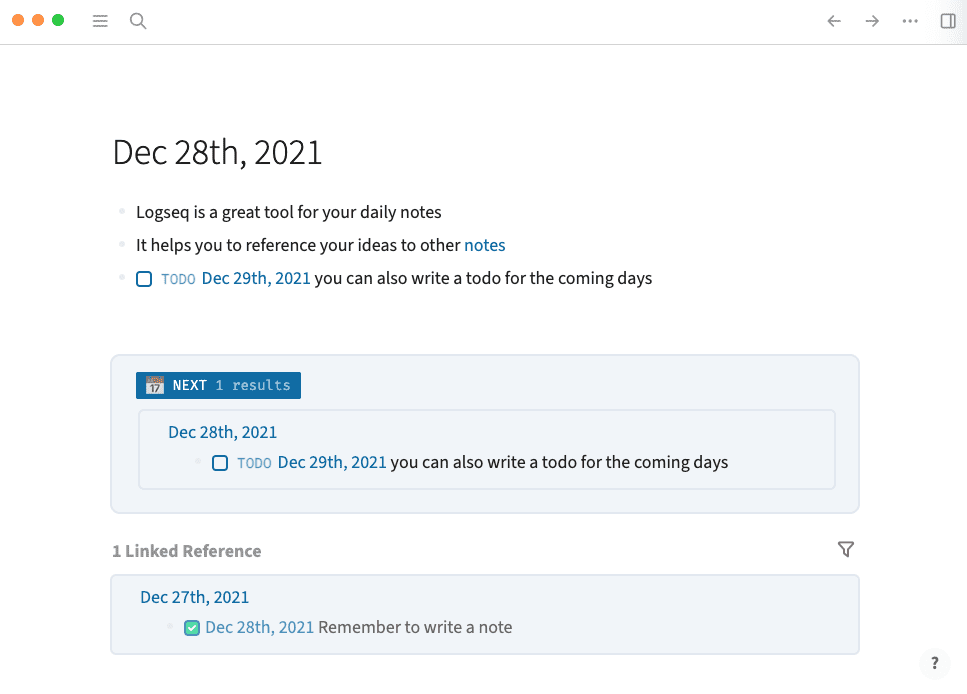Toggle the right sidebar panel icon

pos(948,21)
